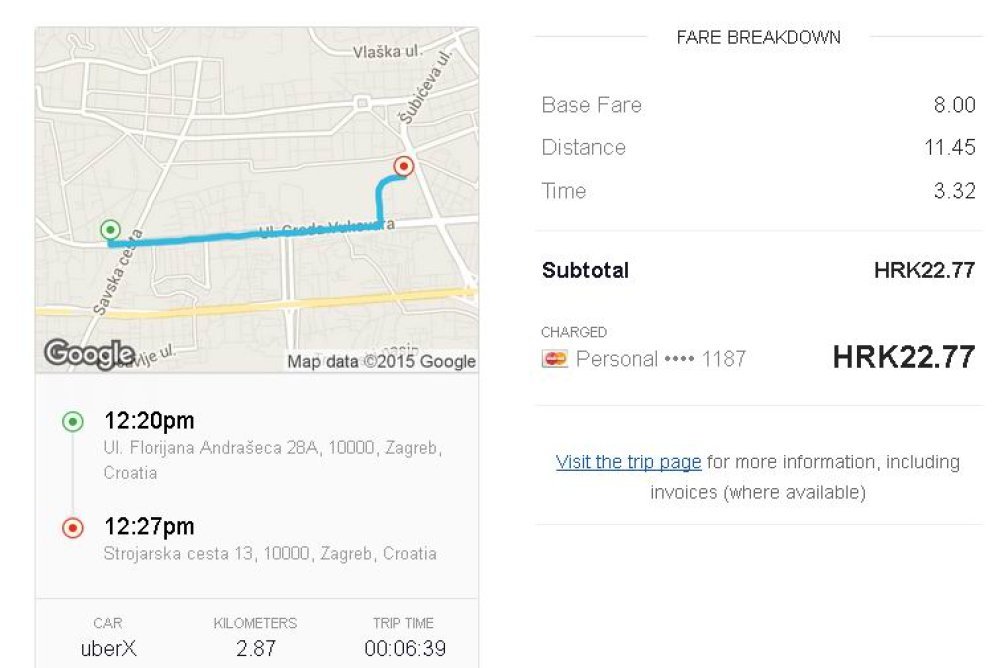Click the charged total HRK22.77 amount
Image resolution: width=1000 pixels, height=668 pixels.
pos(903,357)
